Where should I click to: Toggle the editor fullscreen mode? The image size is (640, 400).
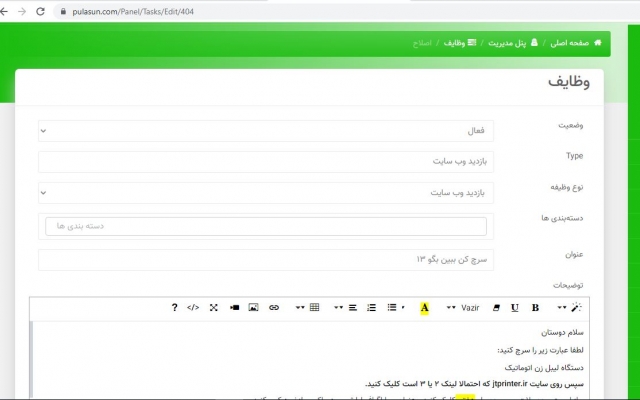(213, 307)
